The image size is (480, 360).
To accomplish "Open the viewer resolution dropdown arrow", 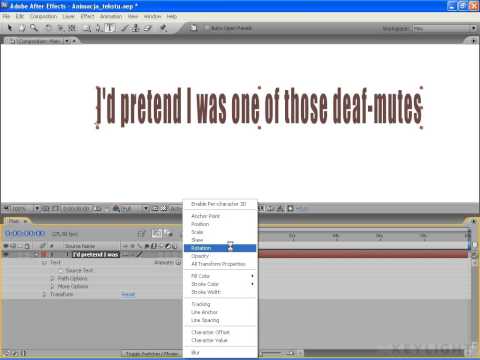I will pos(146,209).
